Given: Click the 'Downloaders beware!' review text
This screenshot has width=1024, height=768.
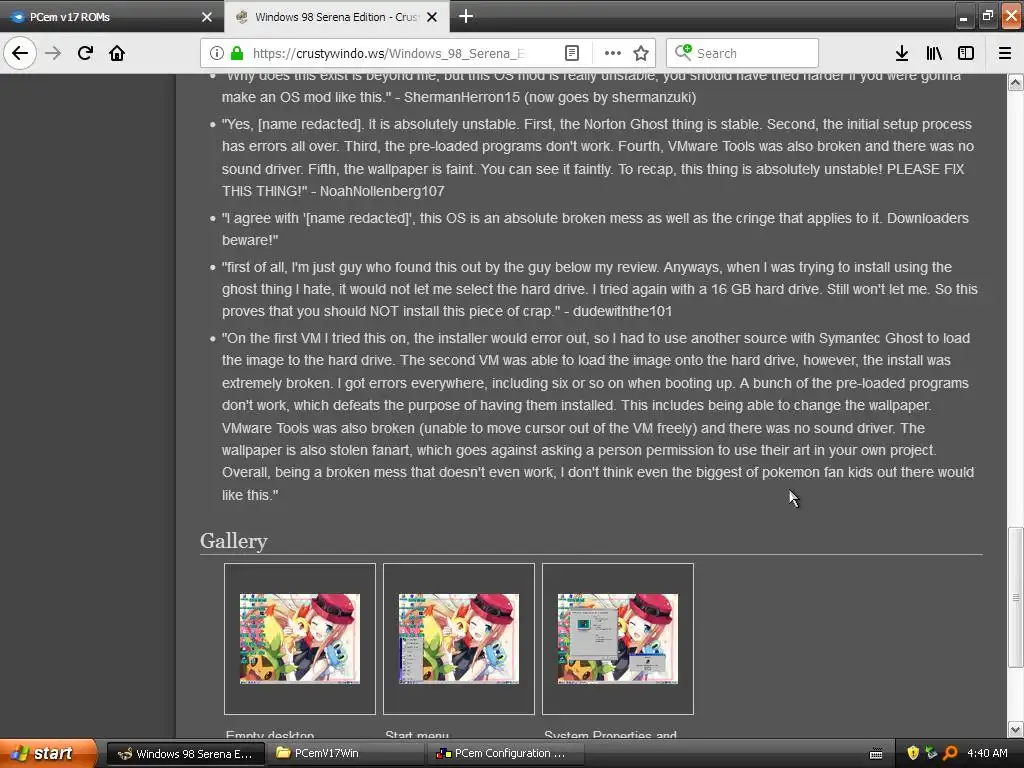Looking at the screenshot, I should coord(596,229).
